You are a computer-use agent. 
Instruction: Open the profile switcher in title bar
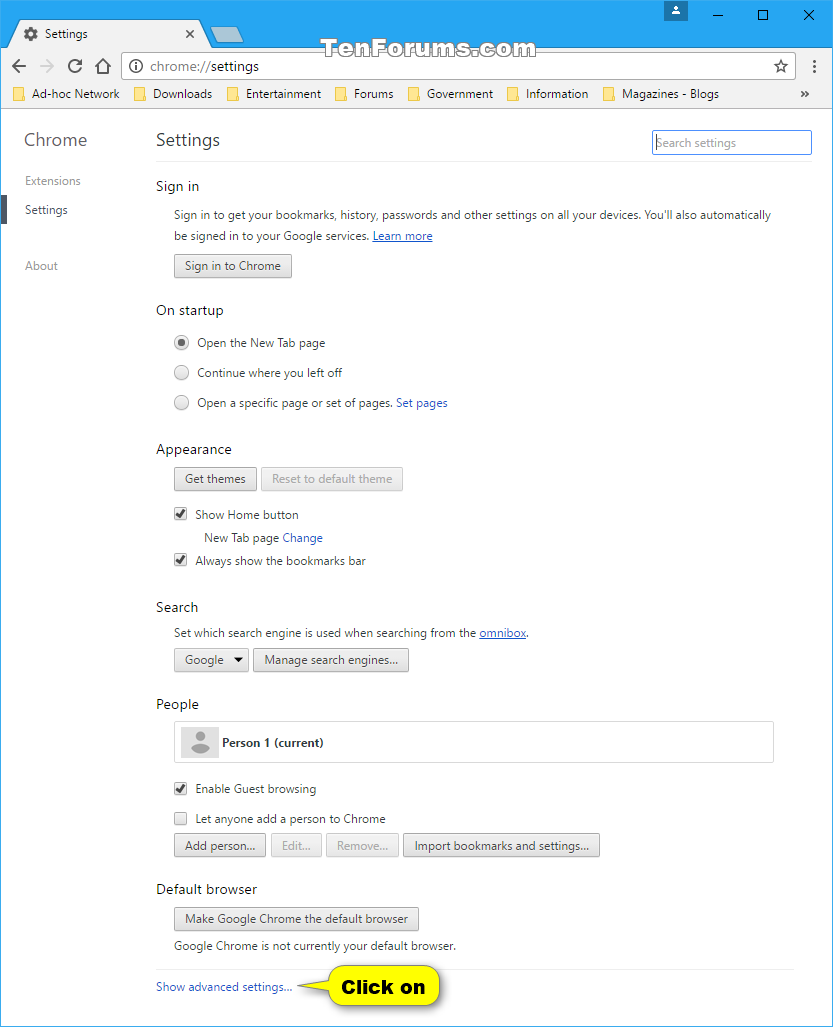(676, 11)
